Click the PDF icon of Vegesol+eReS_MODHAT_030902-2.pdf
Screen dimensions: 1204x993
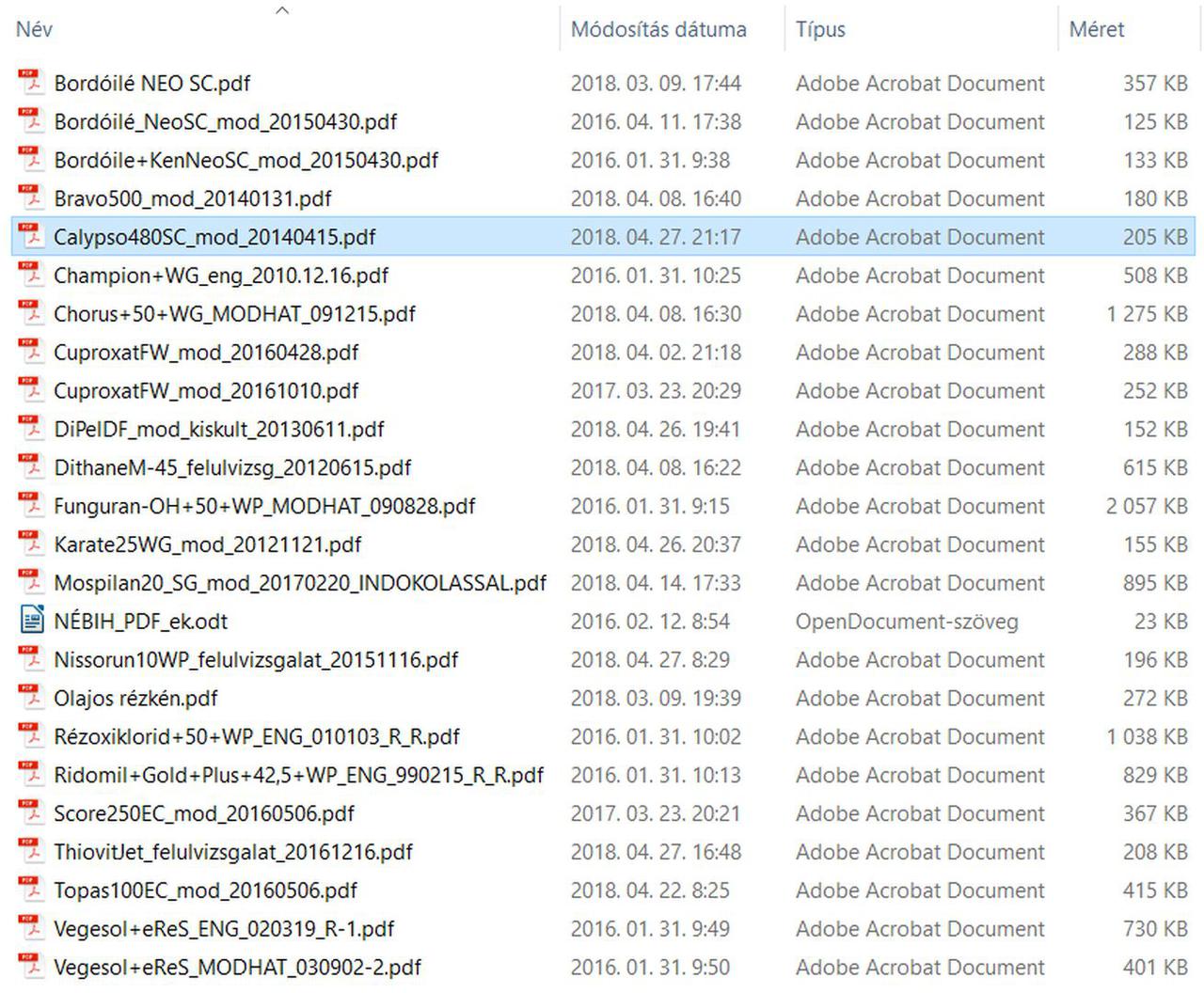click(32, 968)
